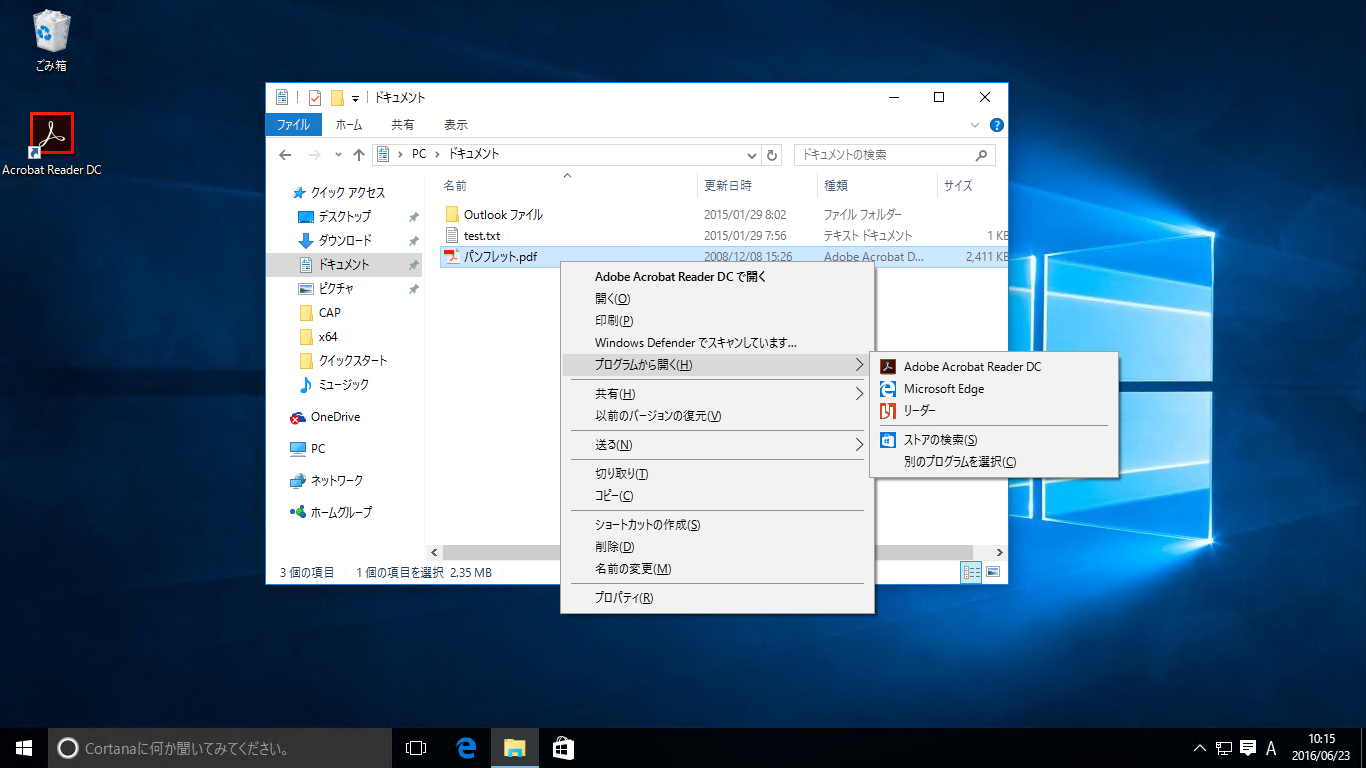This screenshot has height=768, width=1366.
Task: Click the network status tray icon
Action: point(1224,748)
